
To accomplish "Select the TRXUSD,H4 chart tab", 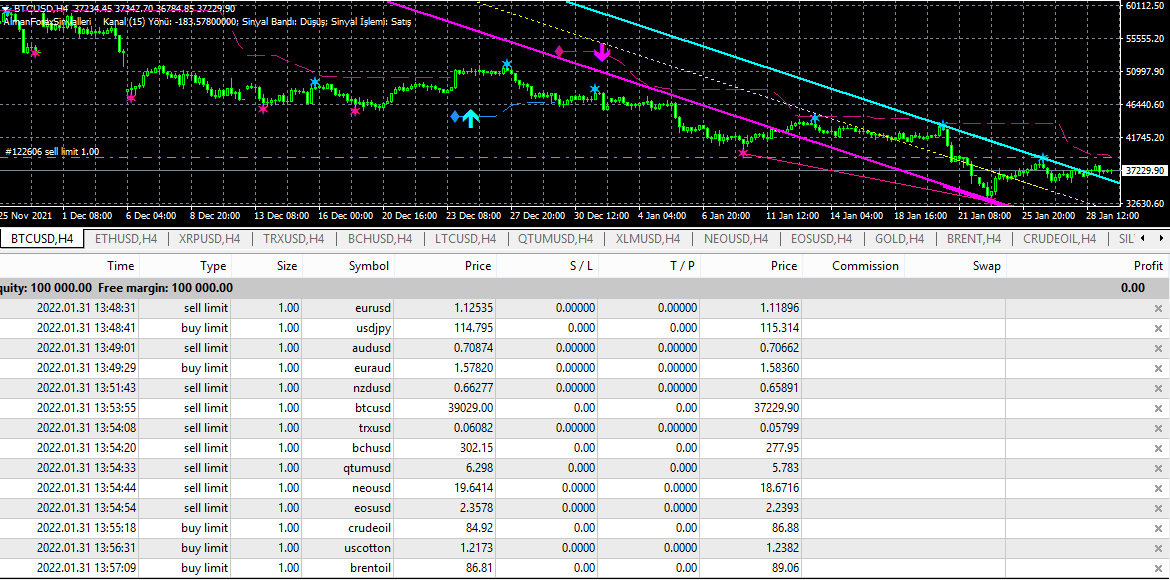I will 294,239.
